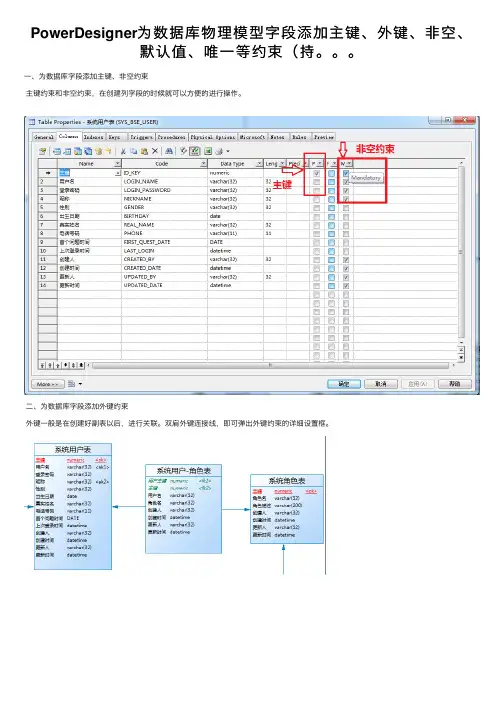Toggle the F box for PHONE row
This screenshot has width=504, height=713.
pos(332,234)
